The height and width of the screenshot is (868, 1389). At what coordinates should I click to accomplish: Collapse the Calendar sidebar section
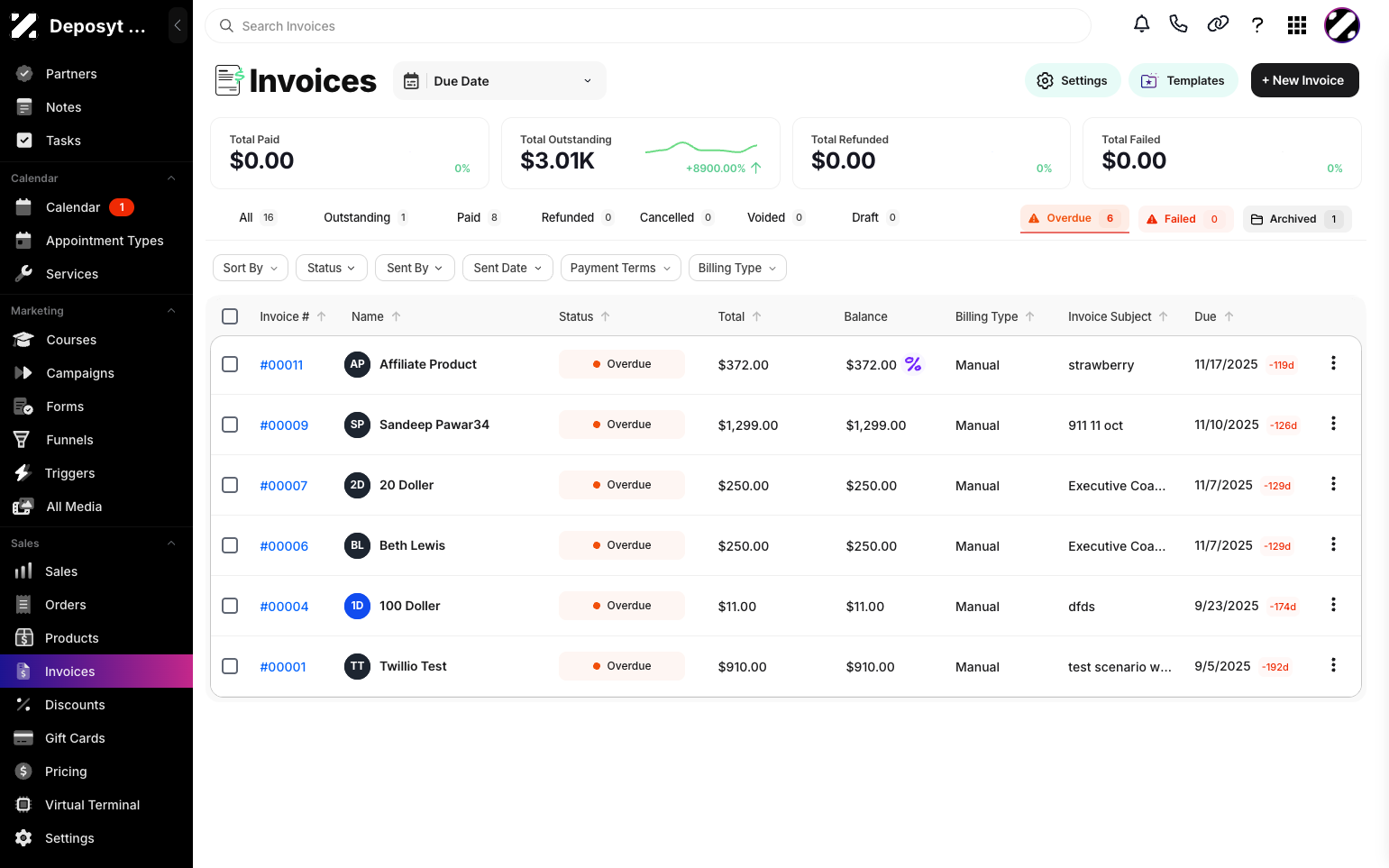click(171, 178)
